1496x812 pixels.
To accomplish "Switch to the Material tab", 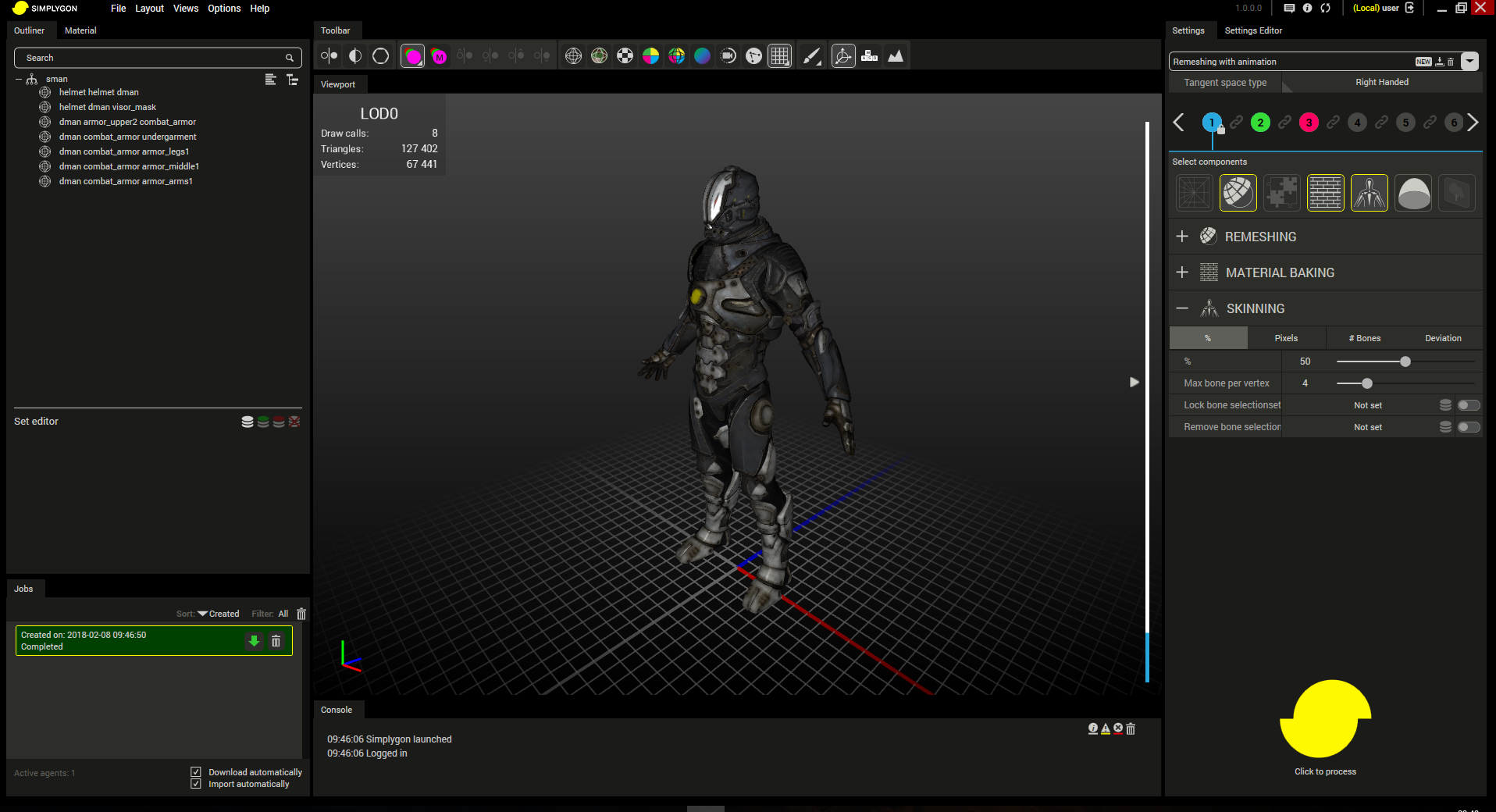I will coord(80,30).
